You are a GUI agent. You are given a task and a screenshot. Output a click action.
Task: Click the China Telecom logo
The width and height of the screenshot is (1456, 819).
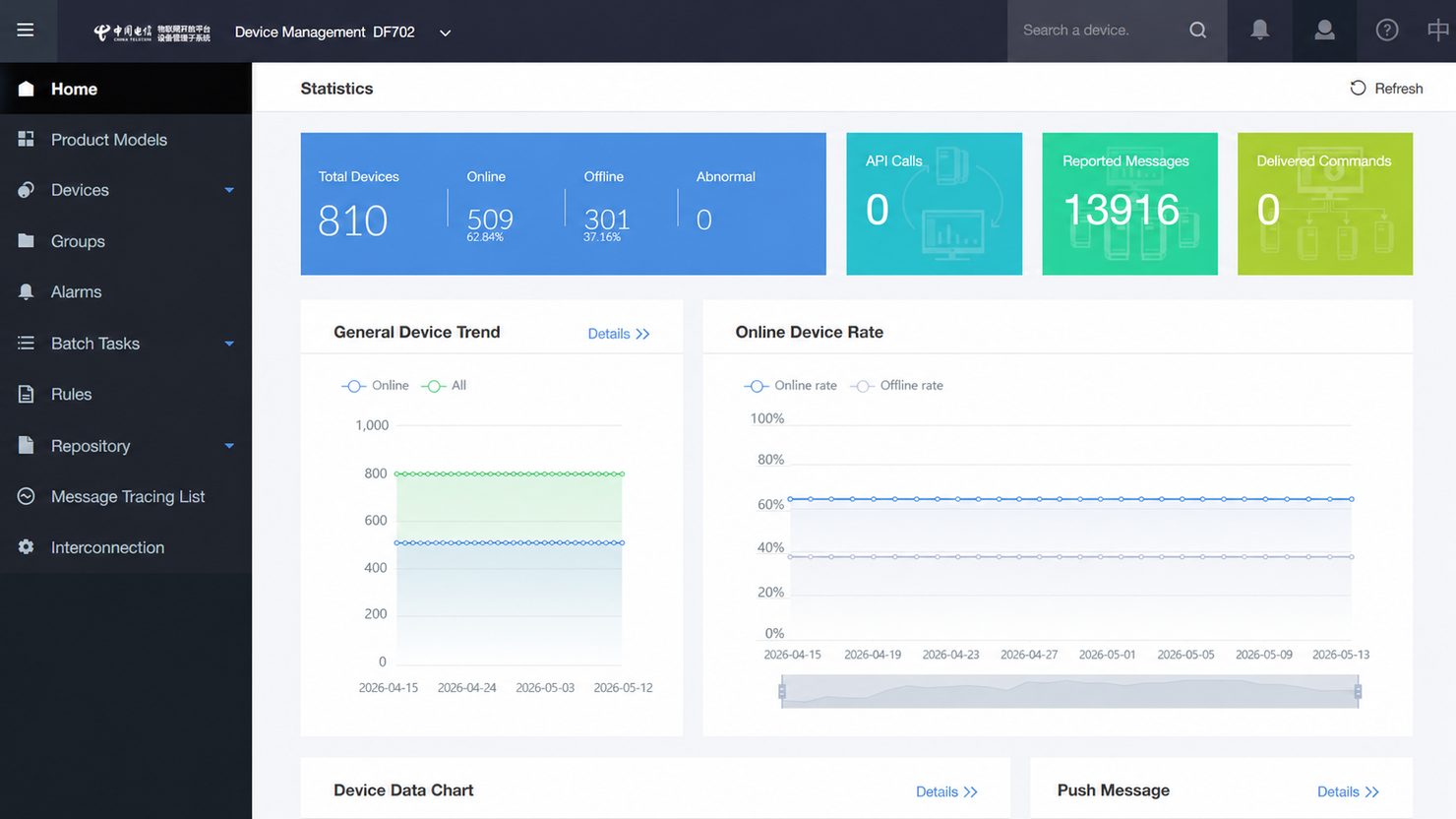coord(152,32)
